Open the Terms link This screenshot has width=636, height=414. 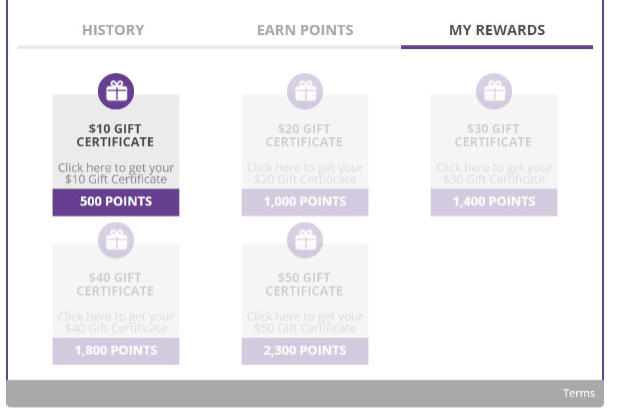point(579,393)
